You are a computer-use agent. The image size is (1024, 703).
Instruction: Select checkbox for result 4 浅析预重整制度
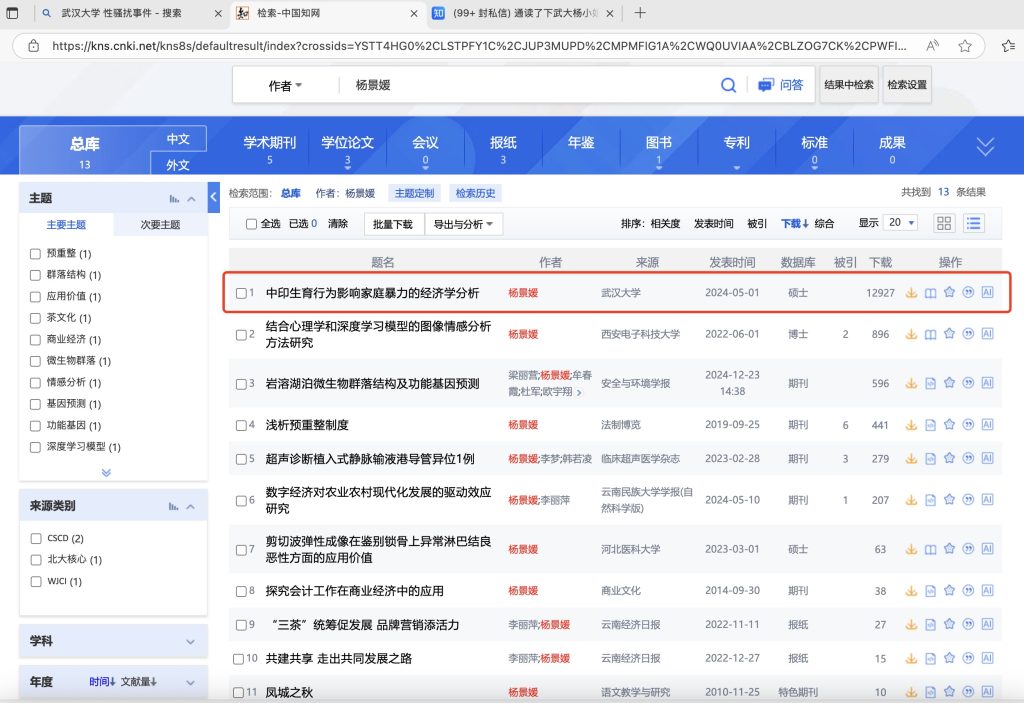click(242, 425)
